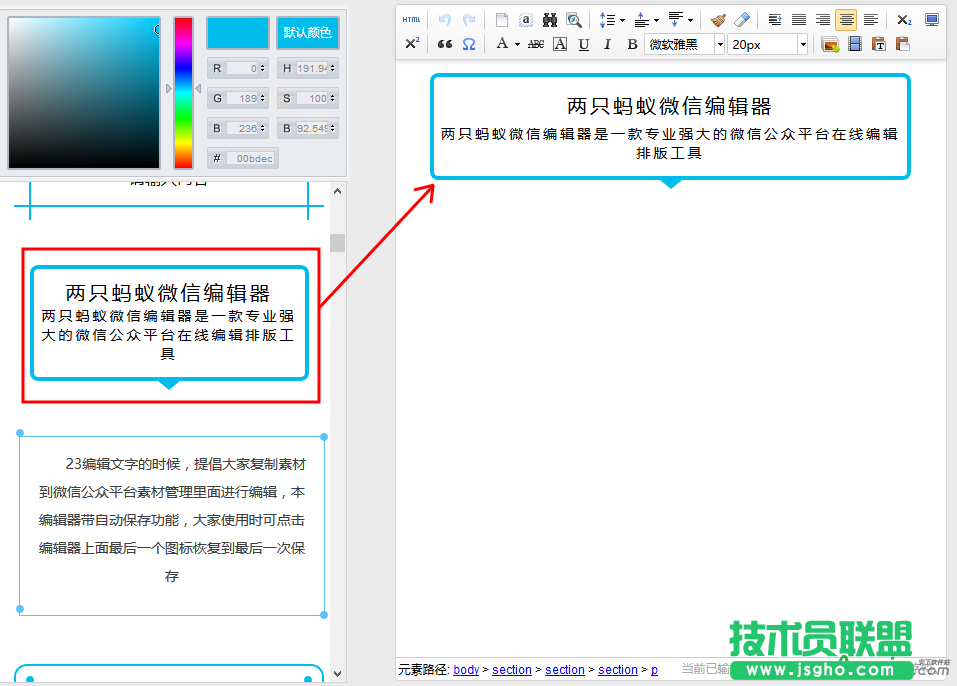The width and height of the screenshot is (957, 686).
Task: Select the Redo icon
Action: click(x=469, y=19)
